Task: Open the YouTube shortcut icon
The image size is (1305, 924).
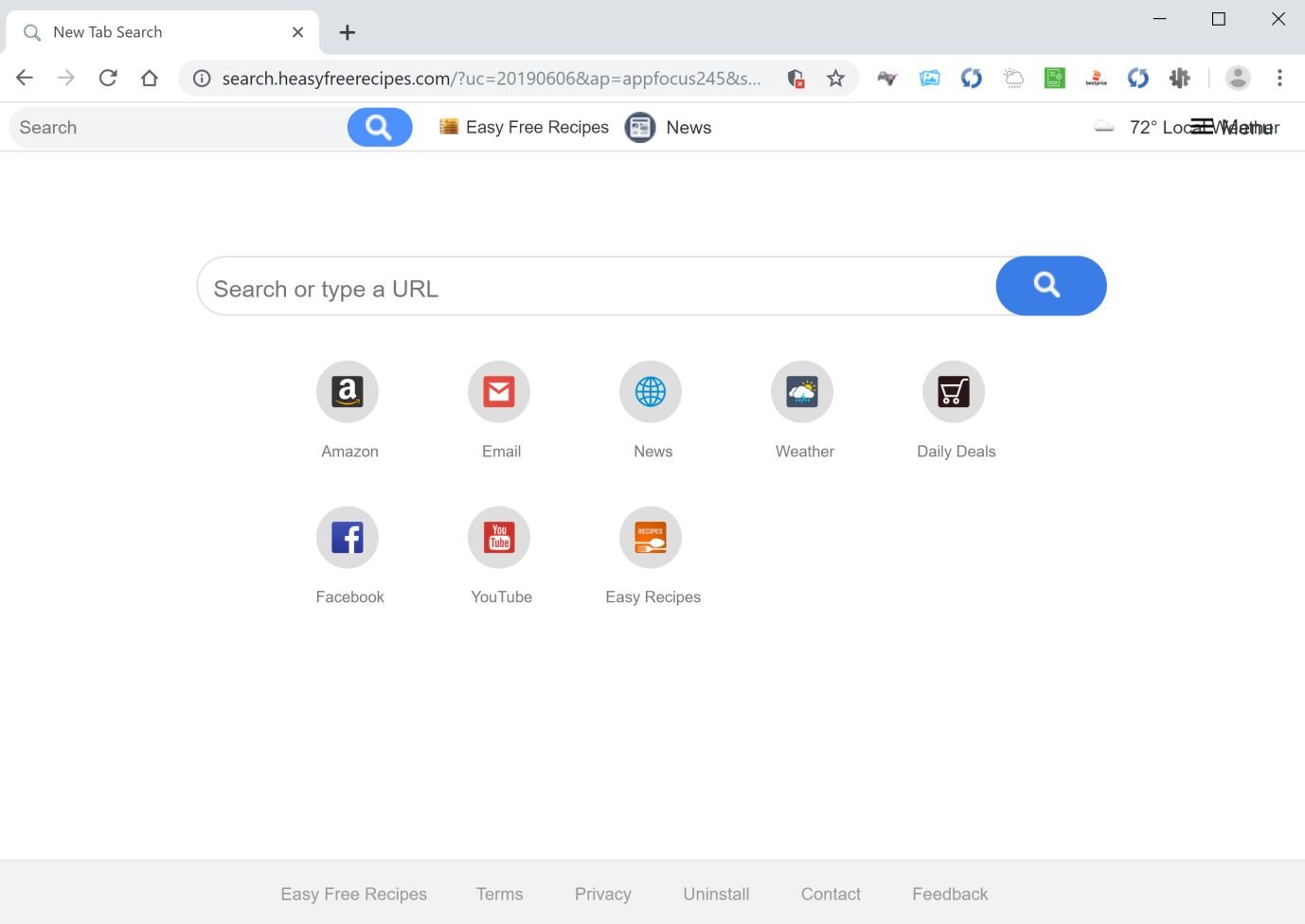Action: 499,538
